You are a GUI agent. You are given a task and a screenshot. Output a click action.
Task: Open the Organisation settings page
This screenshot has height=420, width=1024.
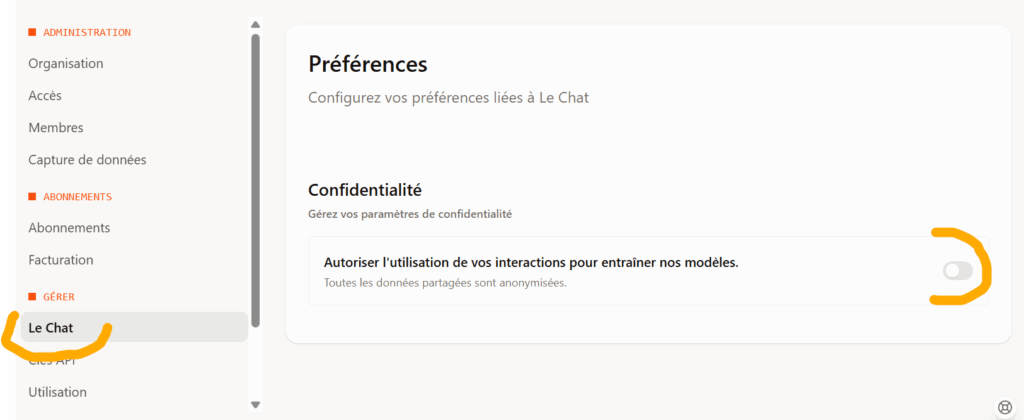(66, 64)
